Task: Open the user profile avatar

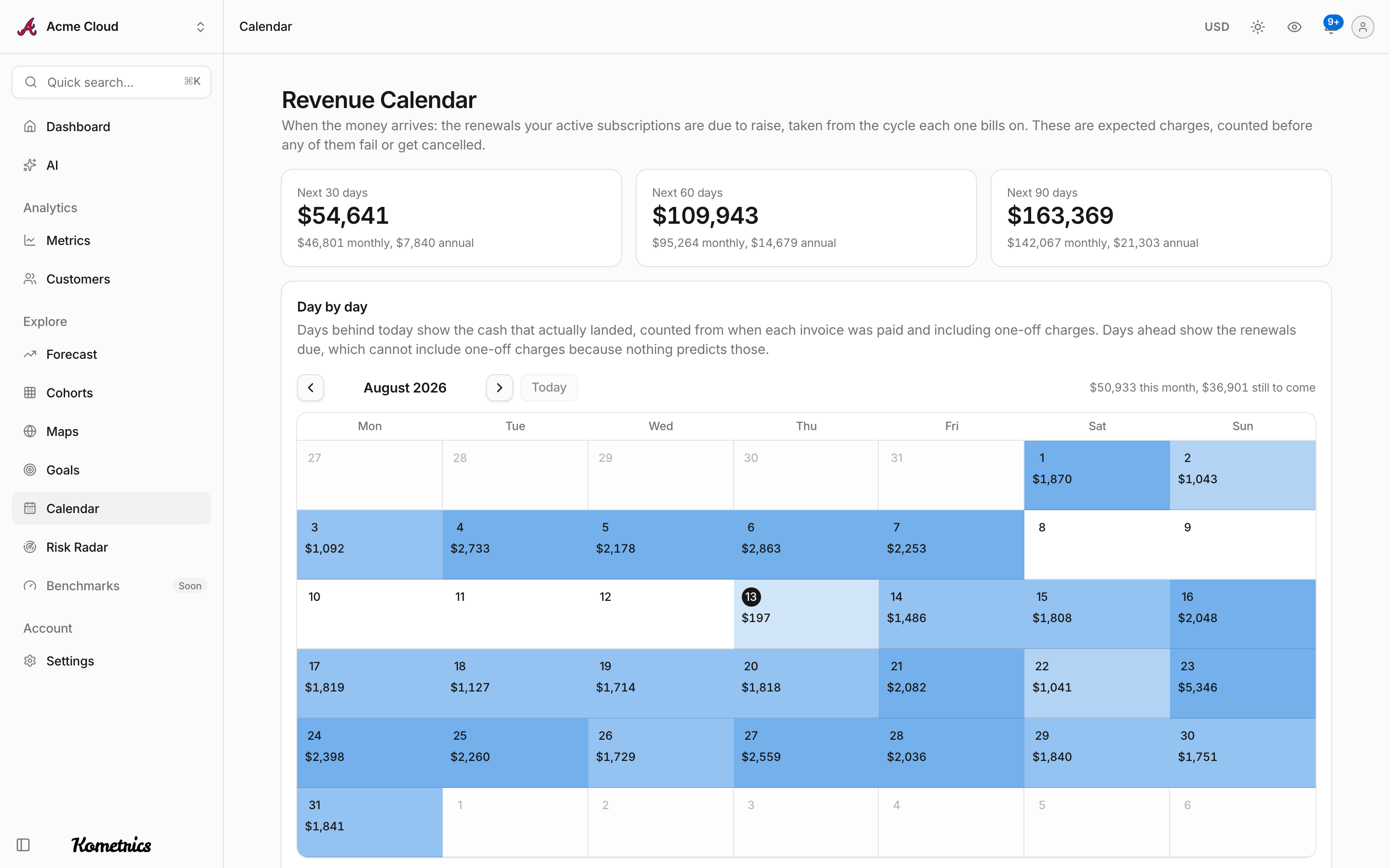Action: [x=1362, y=27]
